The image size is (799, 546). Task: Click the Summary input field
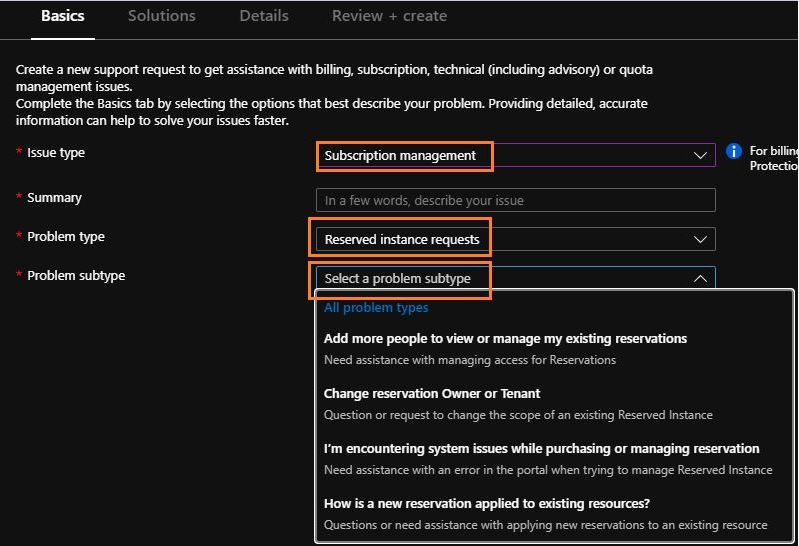[516, 200]
